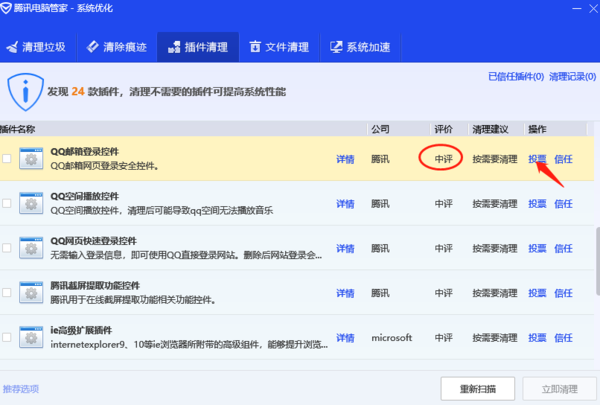The image size is (600, 405).
Task: Check the QQ邮箱登录控件 checkbox
Action: click(7, 159)
